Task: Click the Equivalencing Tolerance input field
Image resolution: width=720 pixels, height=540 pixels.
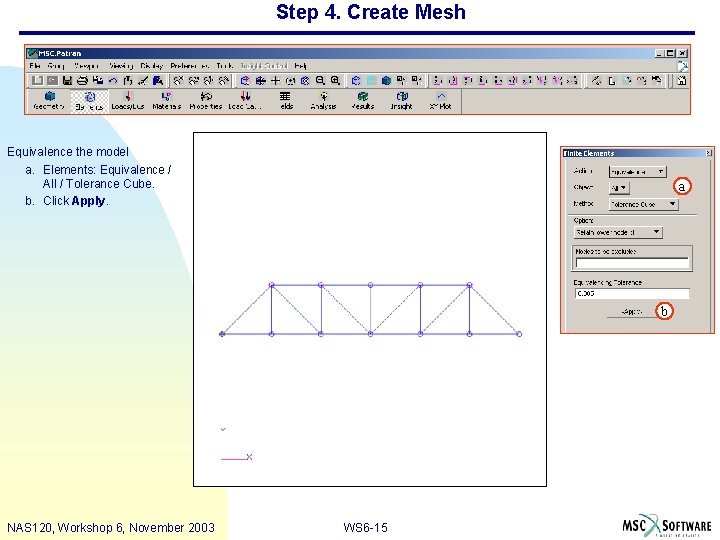Action: 632,293
